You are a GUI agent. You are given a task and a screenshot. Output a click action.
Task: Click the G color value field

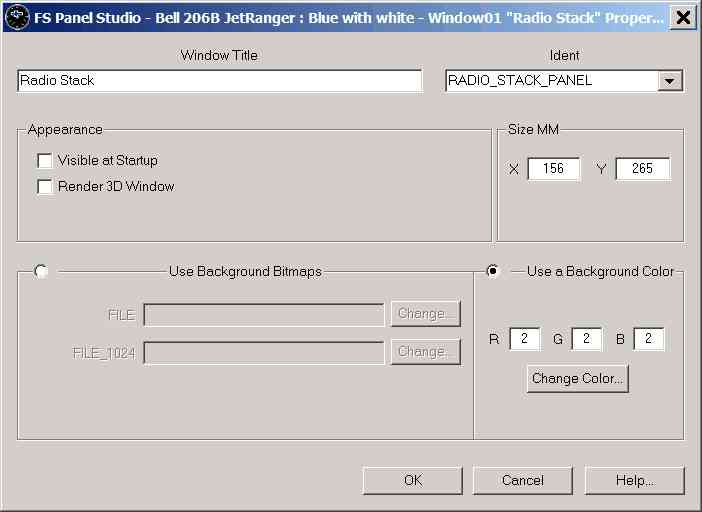586,338
